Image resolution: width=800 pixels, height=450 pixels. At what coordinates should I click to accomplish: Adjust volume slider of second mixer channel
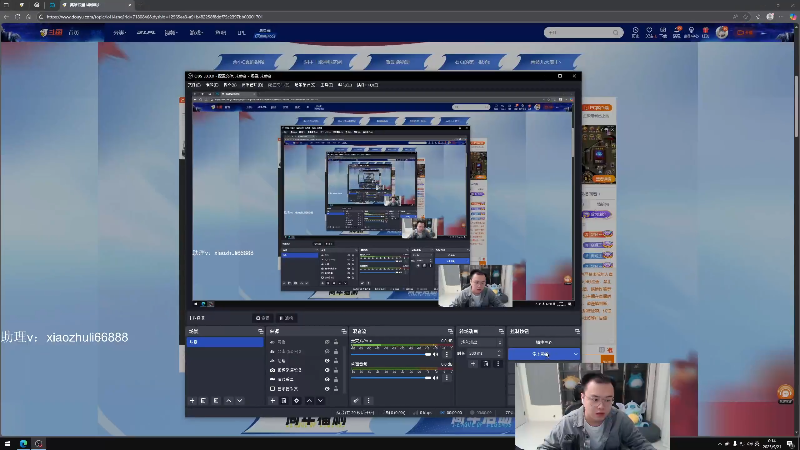(391, 378)
